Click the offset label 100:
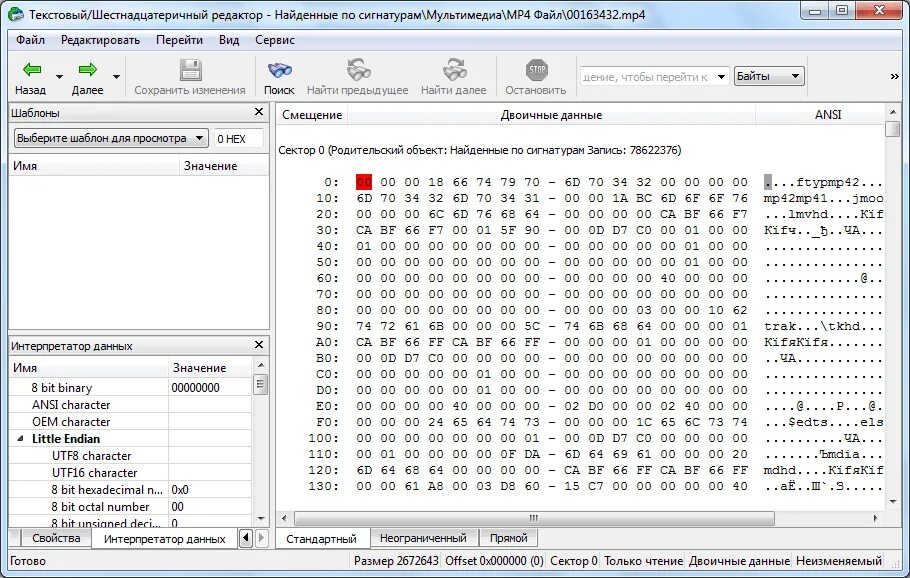 (324, 438)
